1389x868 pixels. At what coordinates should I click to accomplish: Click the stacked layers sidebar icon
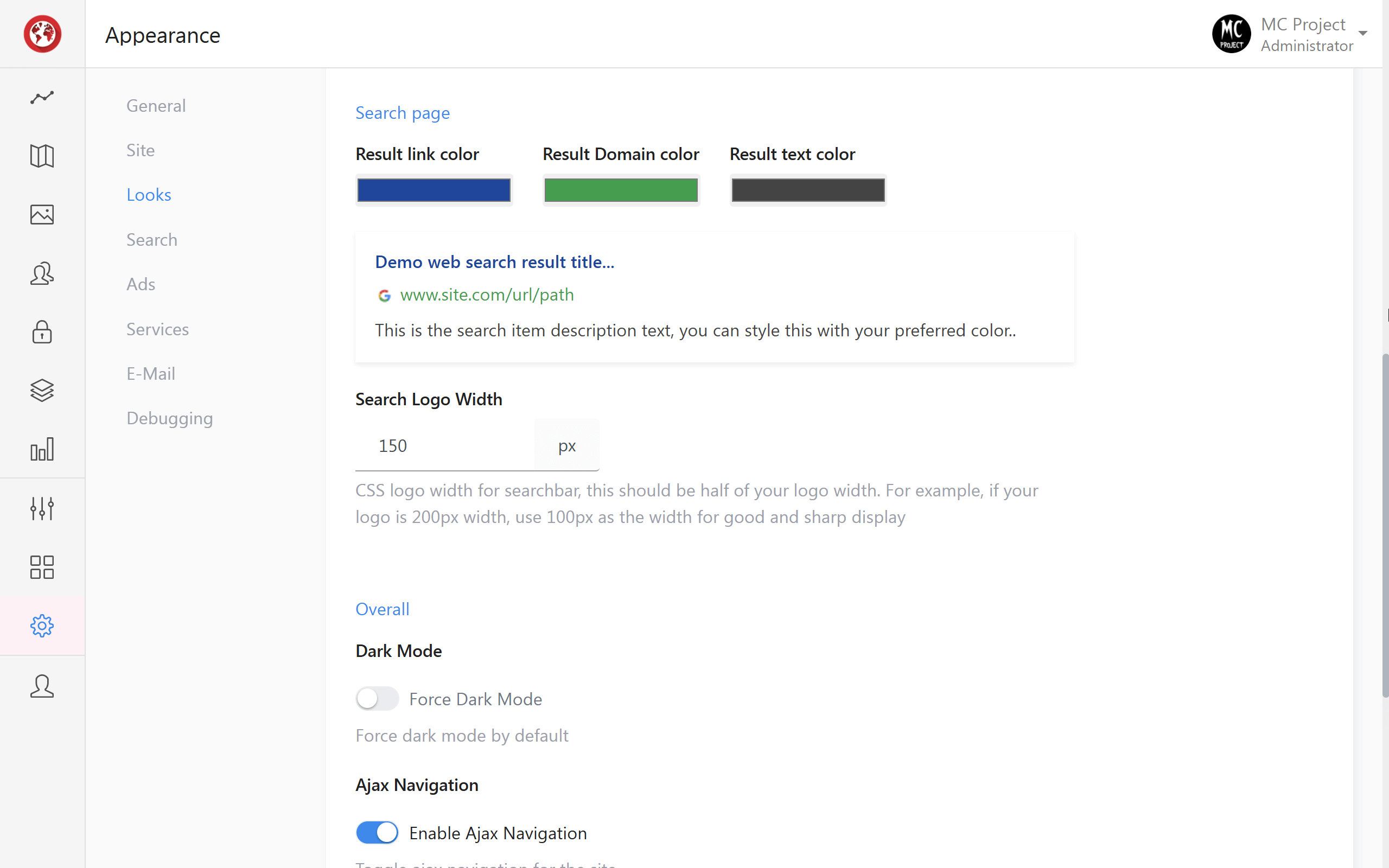point(42,391)
